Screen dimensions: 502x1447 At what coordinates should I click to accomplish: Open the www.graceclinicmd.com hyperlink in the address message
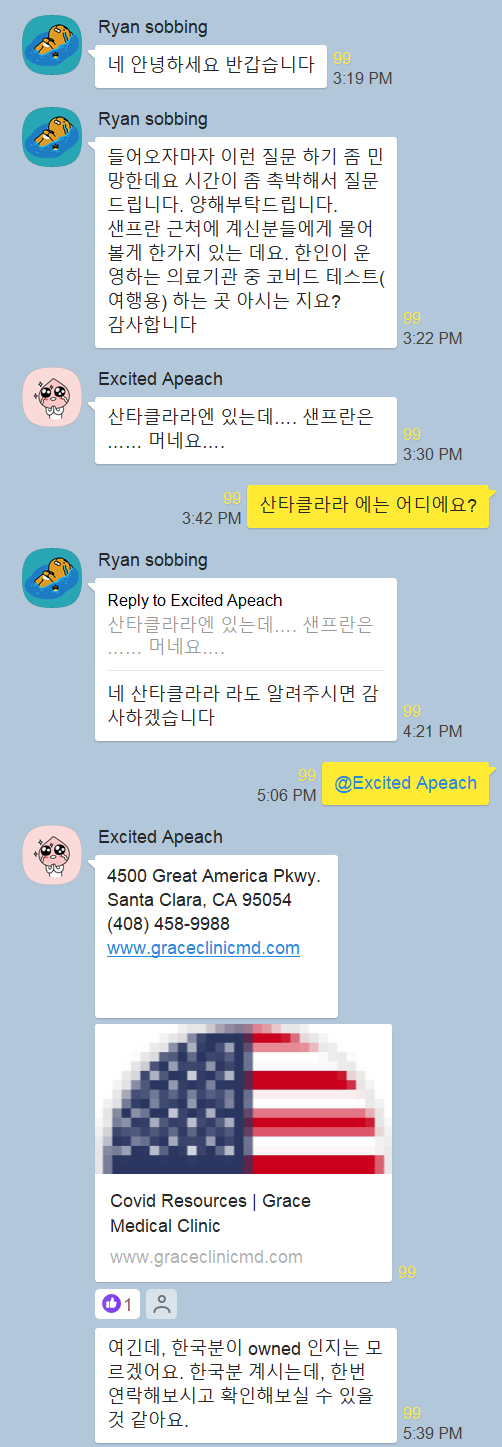203,948
